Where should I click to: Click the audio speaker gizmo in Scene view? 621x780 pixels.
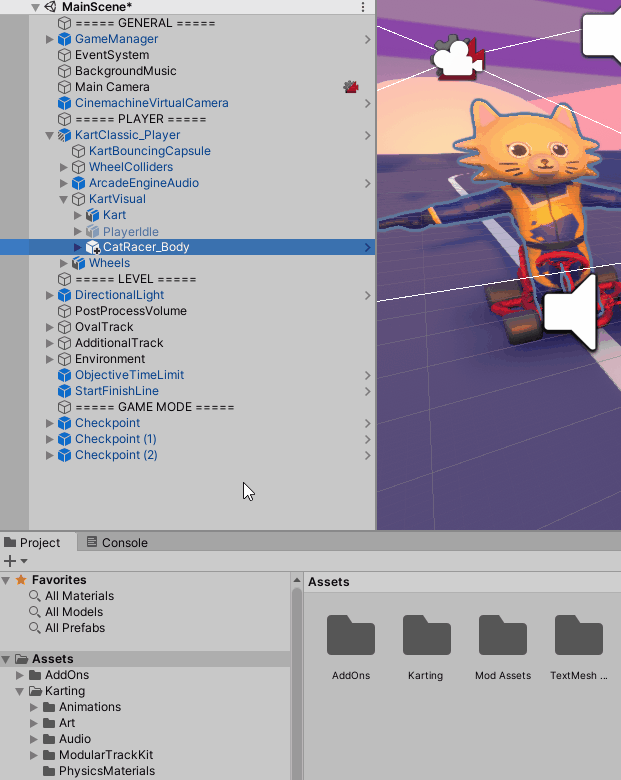(571, 312)
